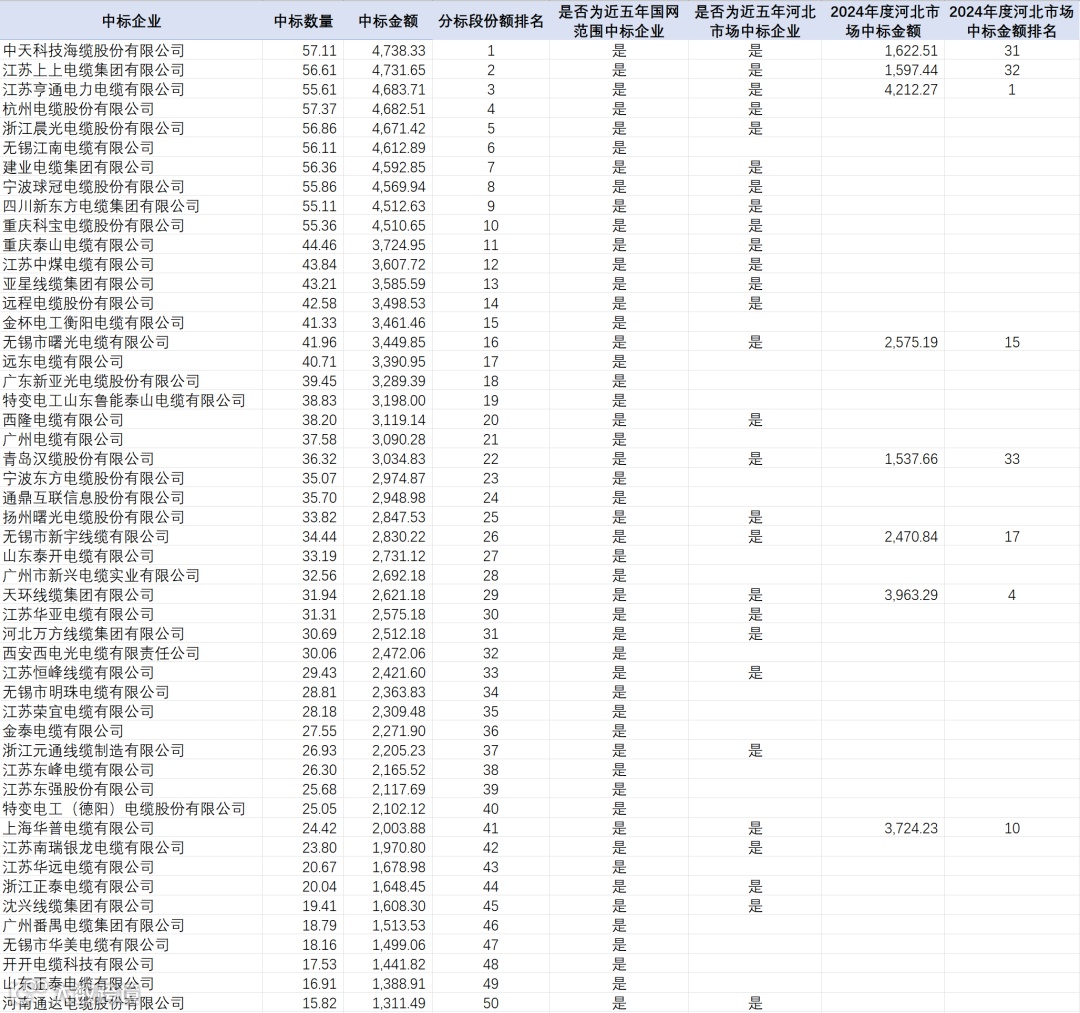The height and width of the screenshot is (1013, 1080).
Task: Click cell 广州番禺电缆集团有限公司
Action: (94, 926)
